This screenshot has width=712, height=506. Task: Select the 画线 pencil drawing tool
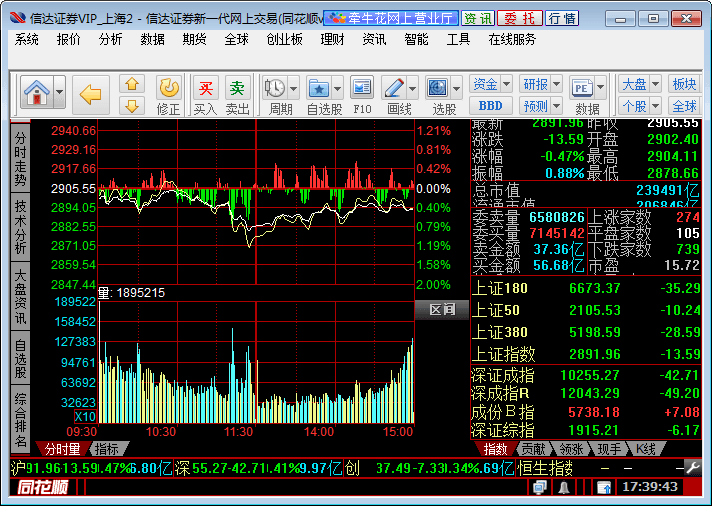pyautogui.click(x=394, y=88)
